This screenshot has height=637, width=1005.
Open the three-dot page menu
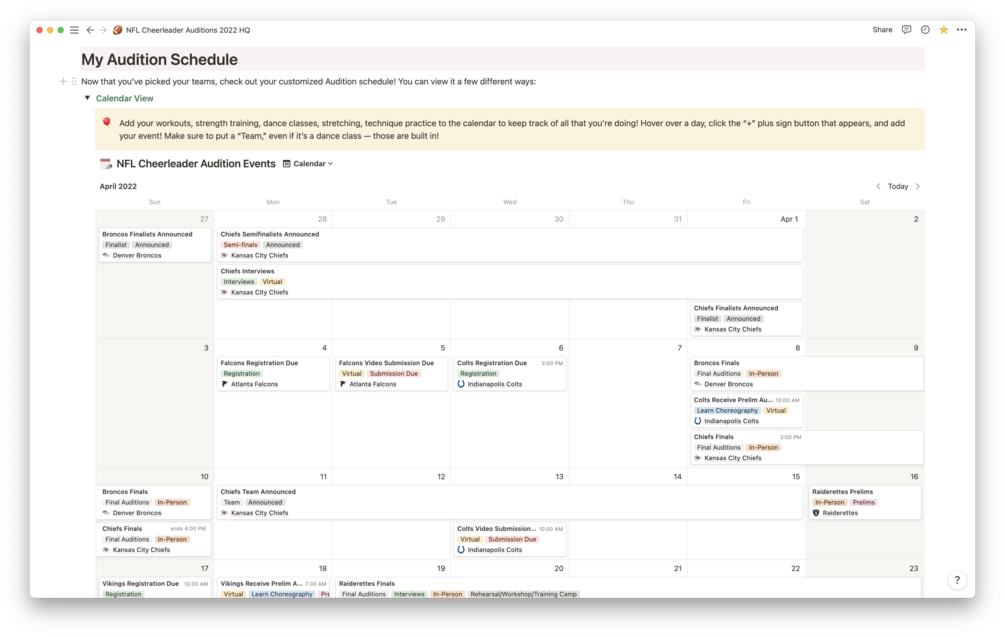tap(961, 29)
